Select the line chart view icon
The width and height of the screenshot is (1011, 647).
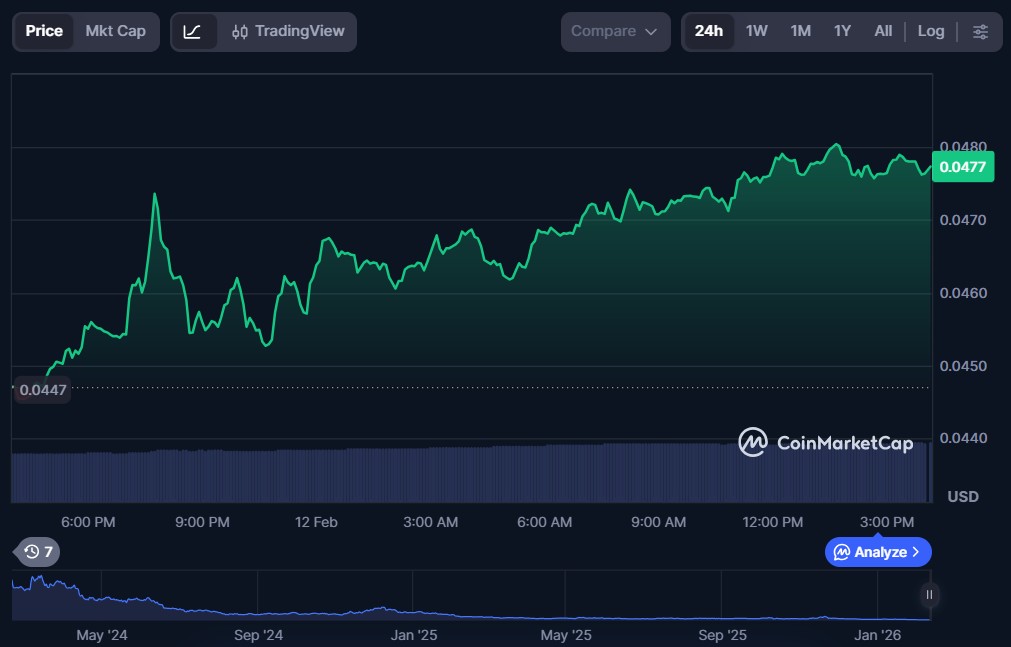pyautogui.click(x=193, y=32)
